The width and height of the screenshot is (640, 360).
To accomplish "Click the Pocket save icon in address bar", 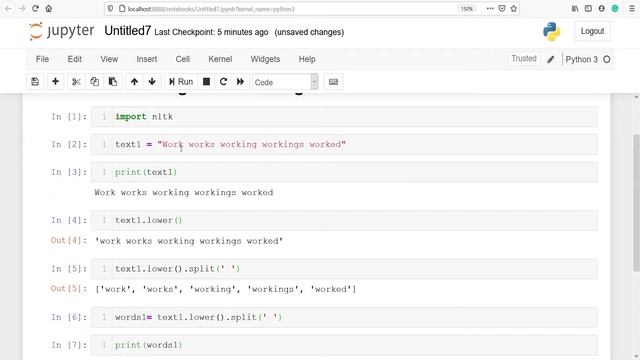I will [x=502, y=9].
